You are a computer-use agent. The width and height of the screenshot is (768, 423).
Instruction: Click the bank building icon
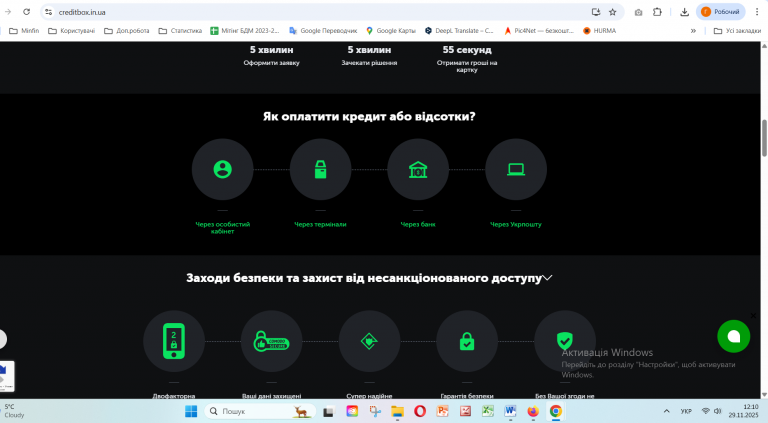418,169
